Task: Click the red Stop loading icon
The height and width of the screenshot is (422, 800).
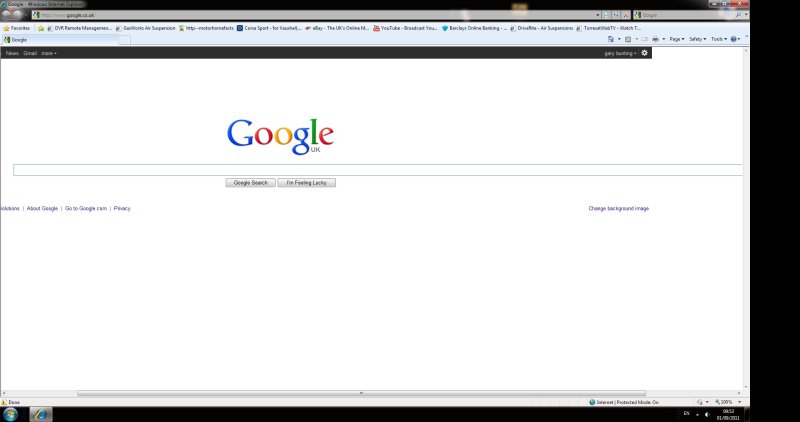Action: click(626, 15)
